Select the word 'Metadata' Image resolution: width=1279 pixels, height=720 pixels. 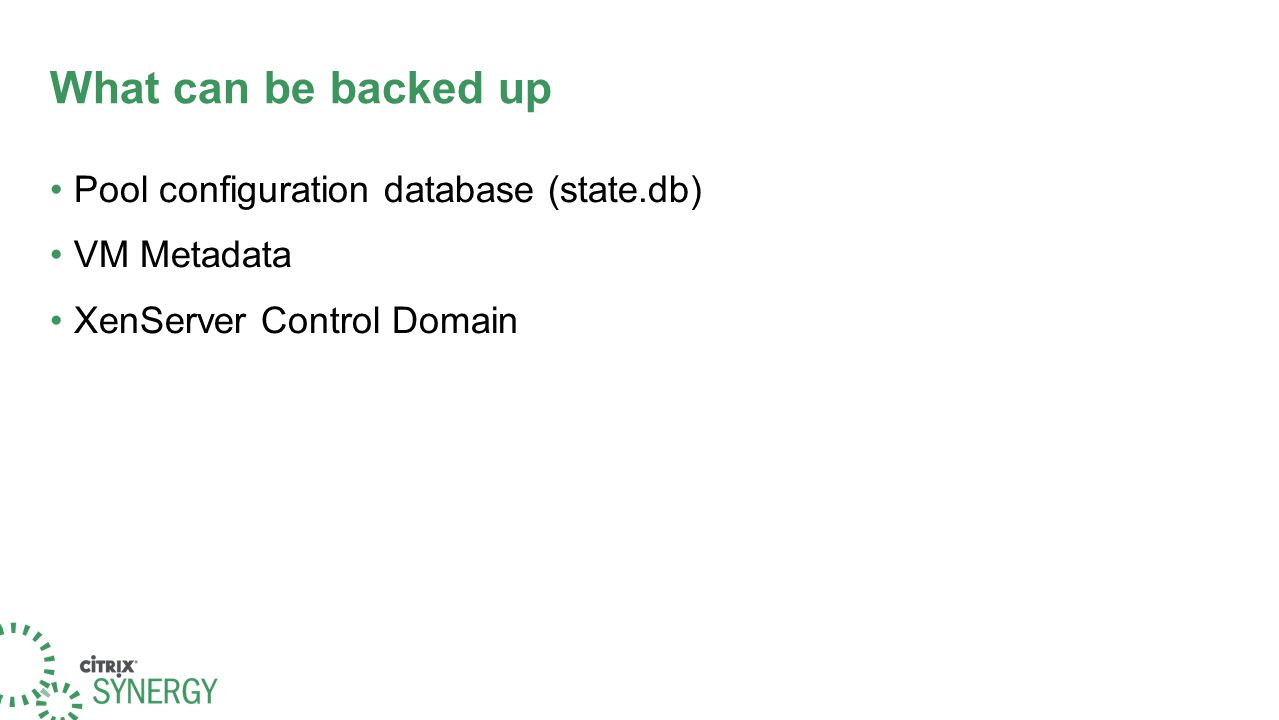click(215, 255)
